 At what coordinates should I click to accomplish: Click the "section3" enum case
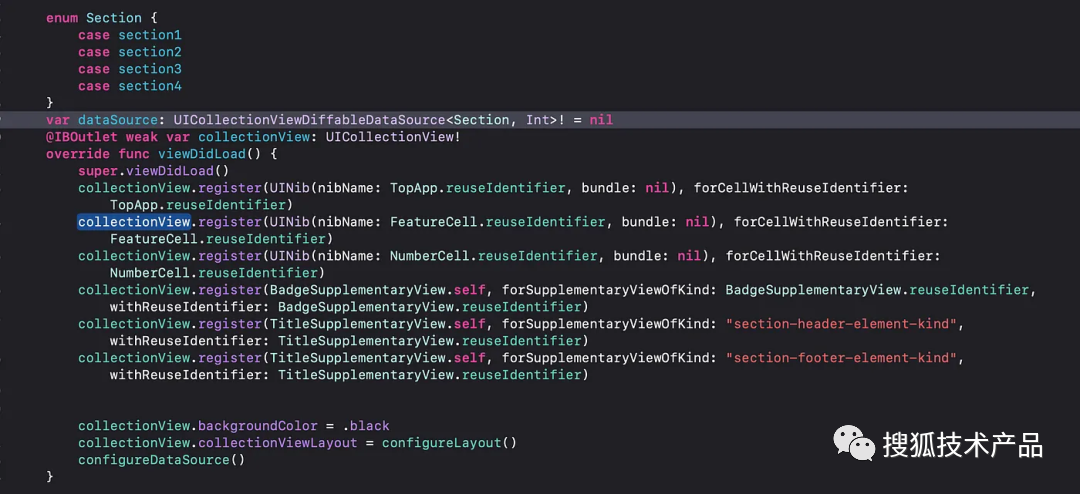[x=149, y=69]
